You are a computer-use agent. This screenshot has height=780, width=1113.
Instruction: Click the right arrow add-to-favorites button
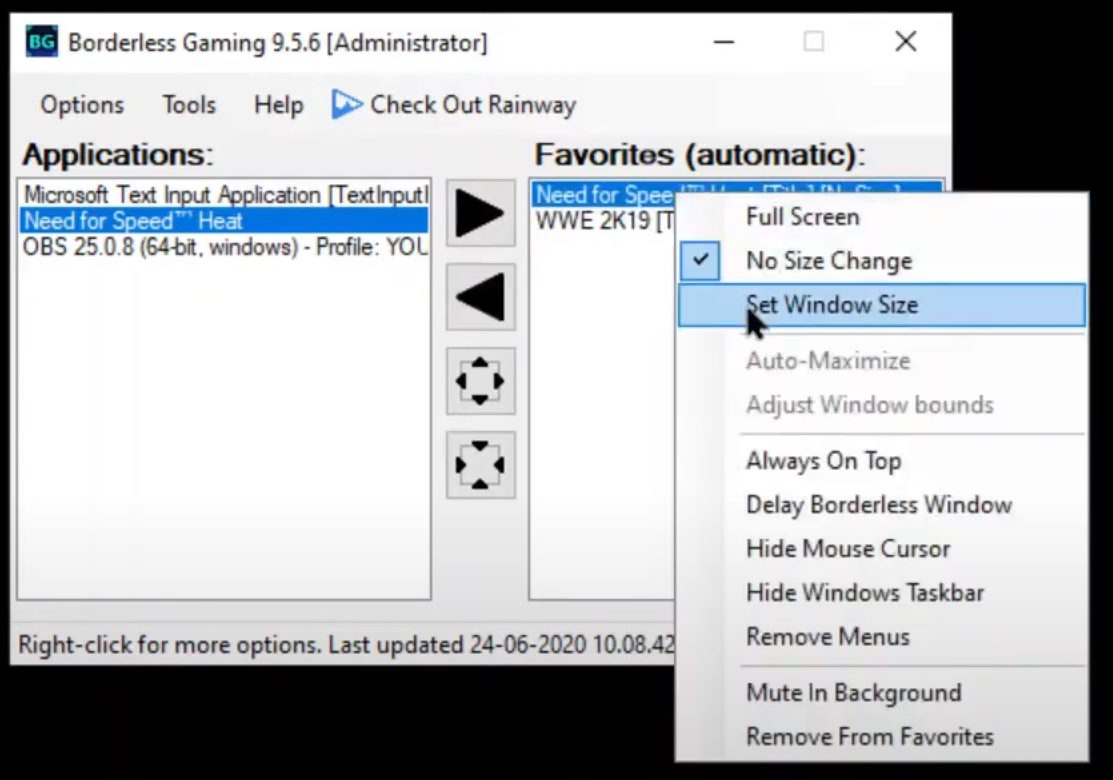pos(480,213)
